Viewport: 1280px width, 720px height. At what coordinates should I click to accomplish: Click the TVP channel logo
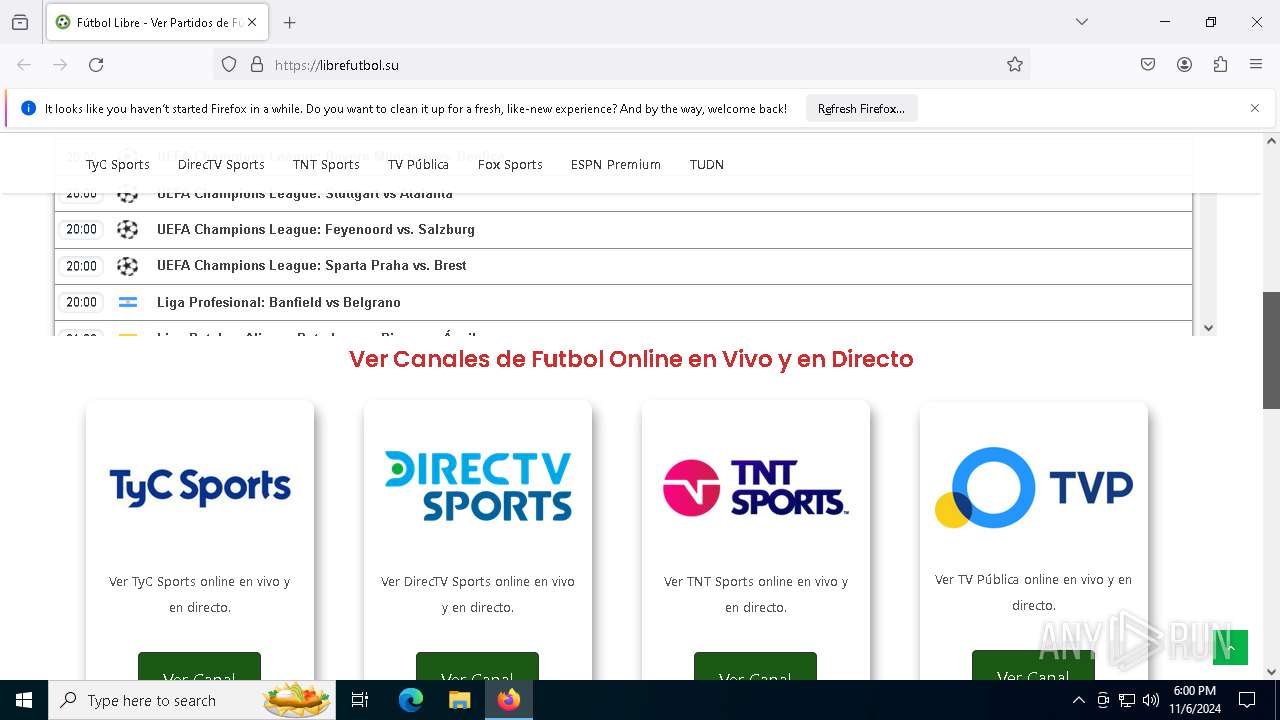1033,487
